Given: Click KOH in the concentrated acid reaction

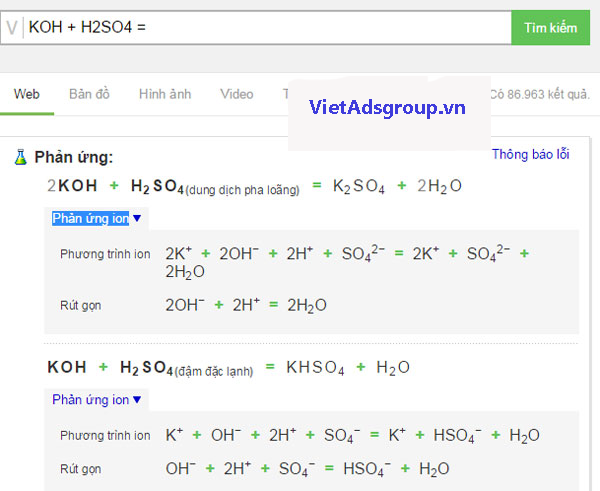Looking at the screenshot, I should [x=67, y=367].
